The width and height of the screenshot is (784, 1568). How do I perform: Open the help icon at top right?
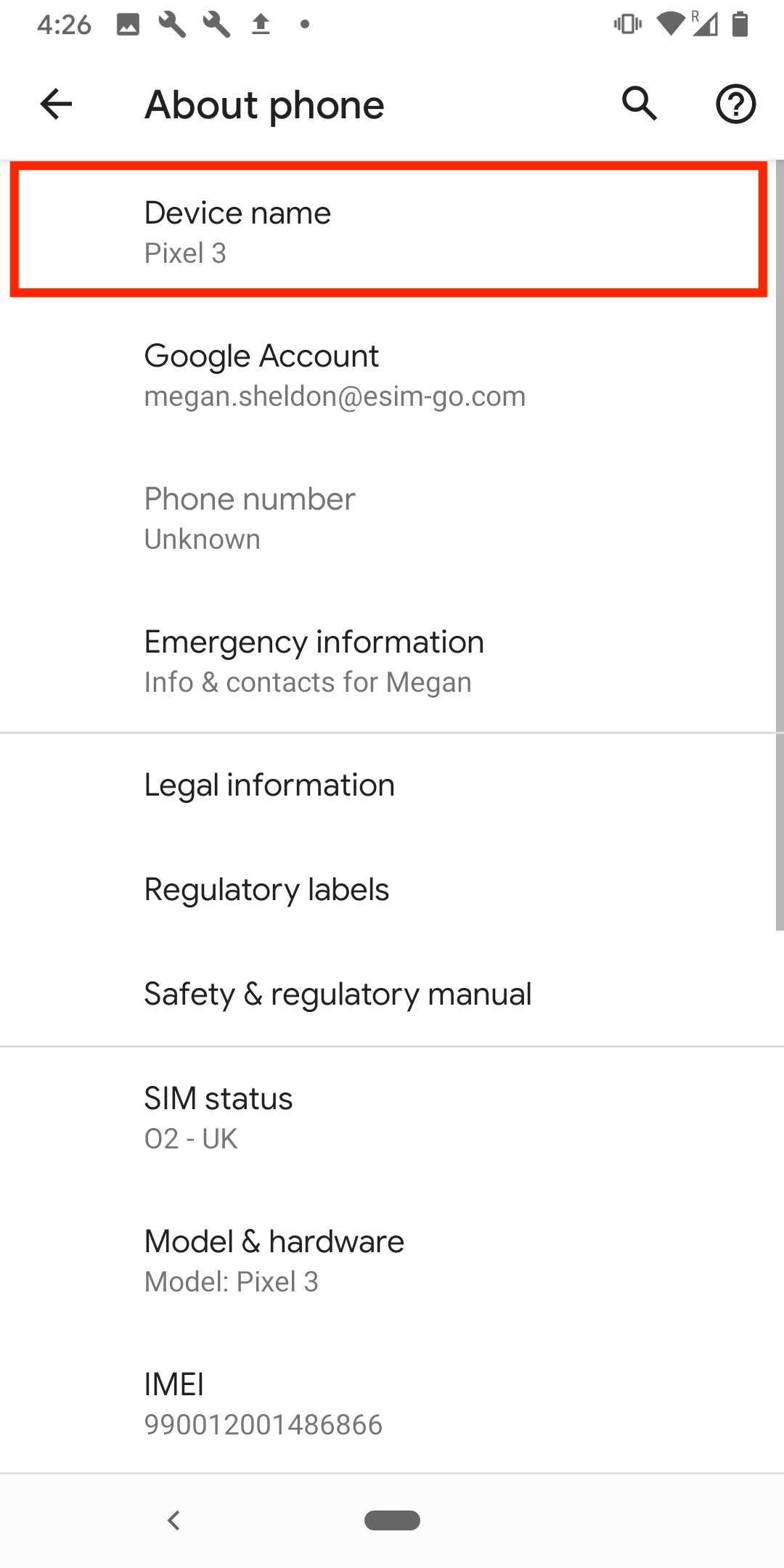coord(735,104)
